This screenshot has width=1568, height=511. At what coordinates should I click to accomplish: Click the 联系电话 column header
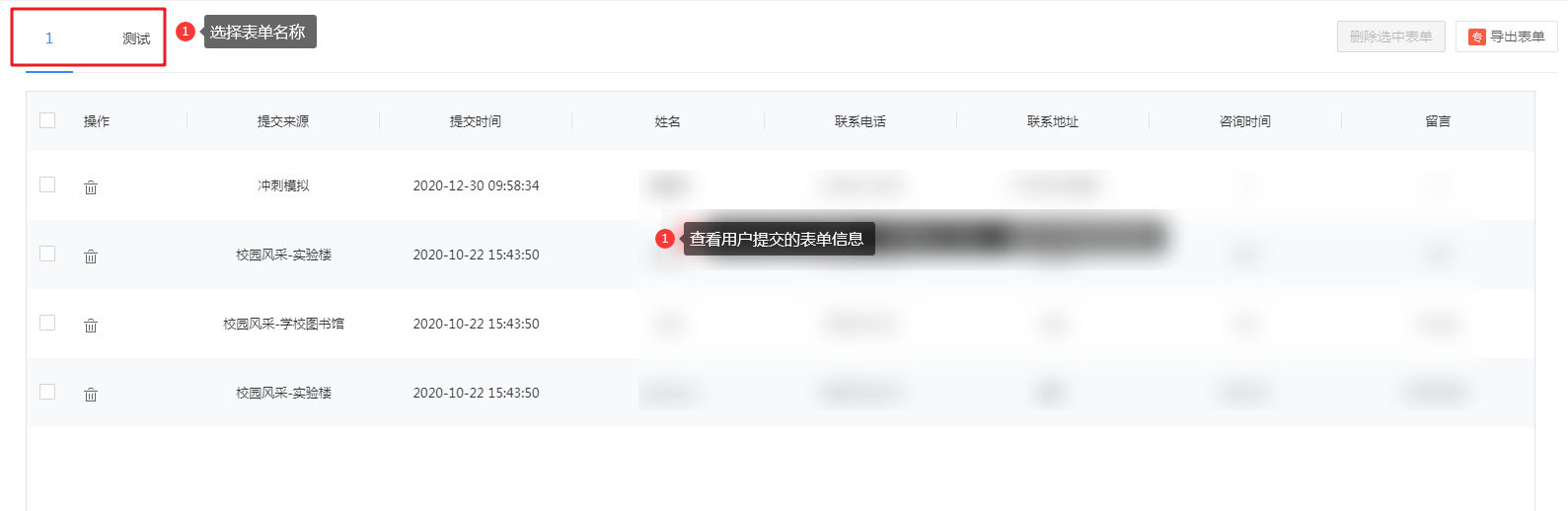pyautogui.click(x=860, y=121)
